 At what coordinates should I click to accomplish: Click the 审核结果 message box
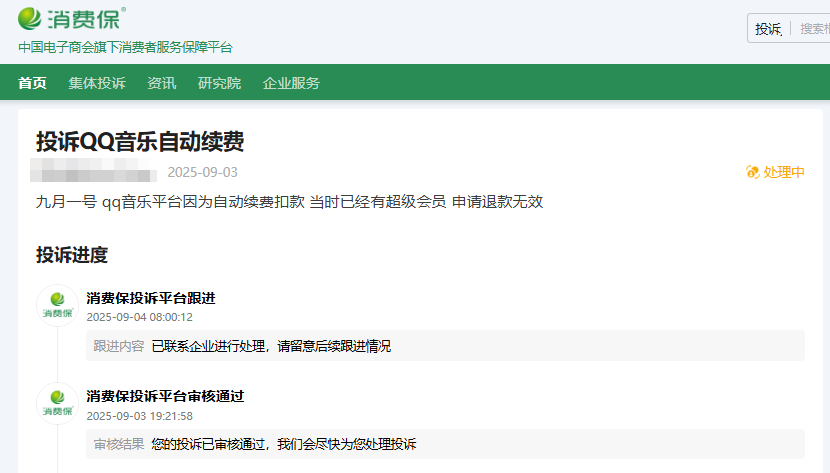pos(445,444)
